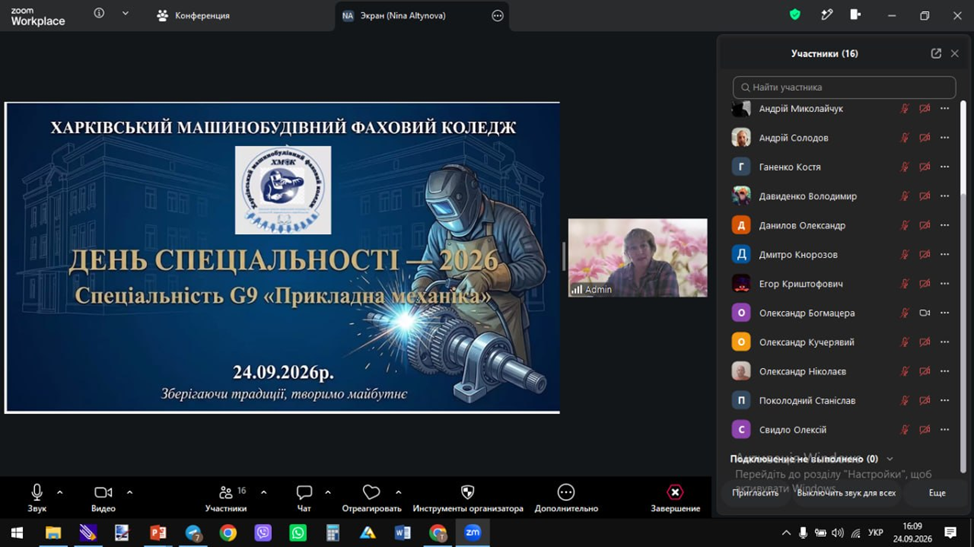The height and width of the screenshot is (547, 974).
Task: Open audio options arrow beside Звук
Action: tap(60, 492)
